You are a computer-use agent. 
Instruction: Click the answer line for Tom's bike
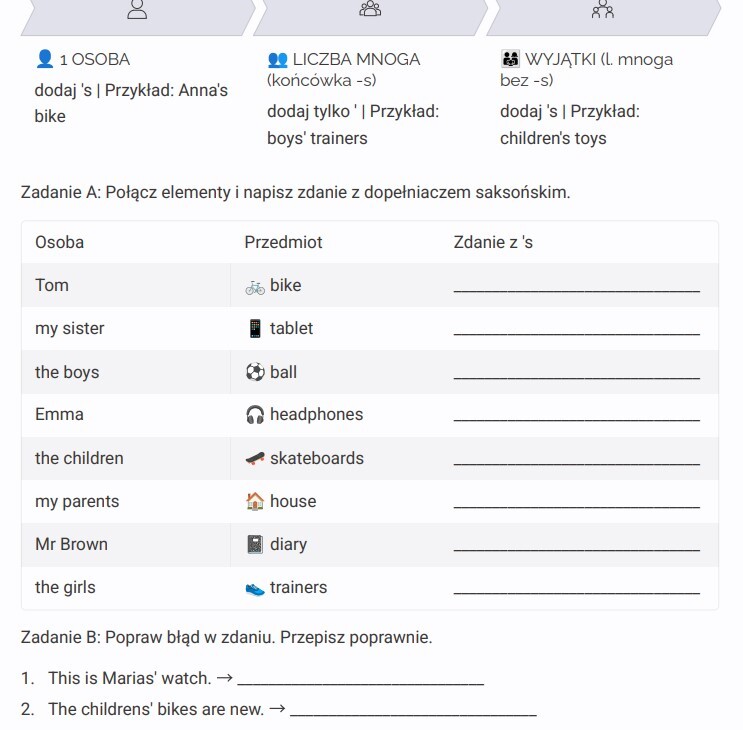[576, 287]
